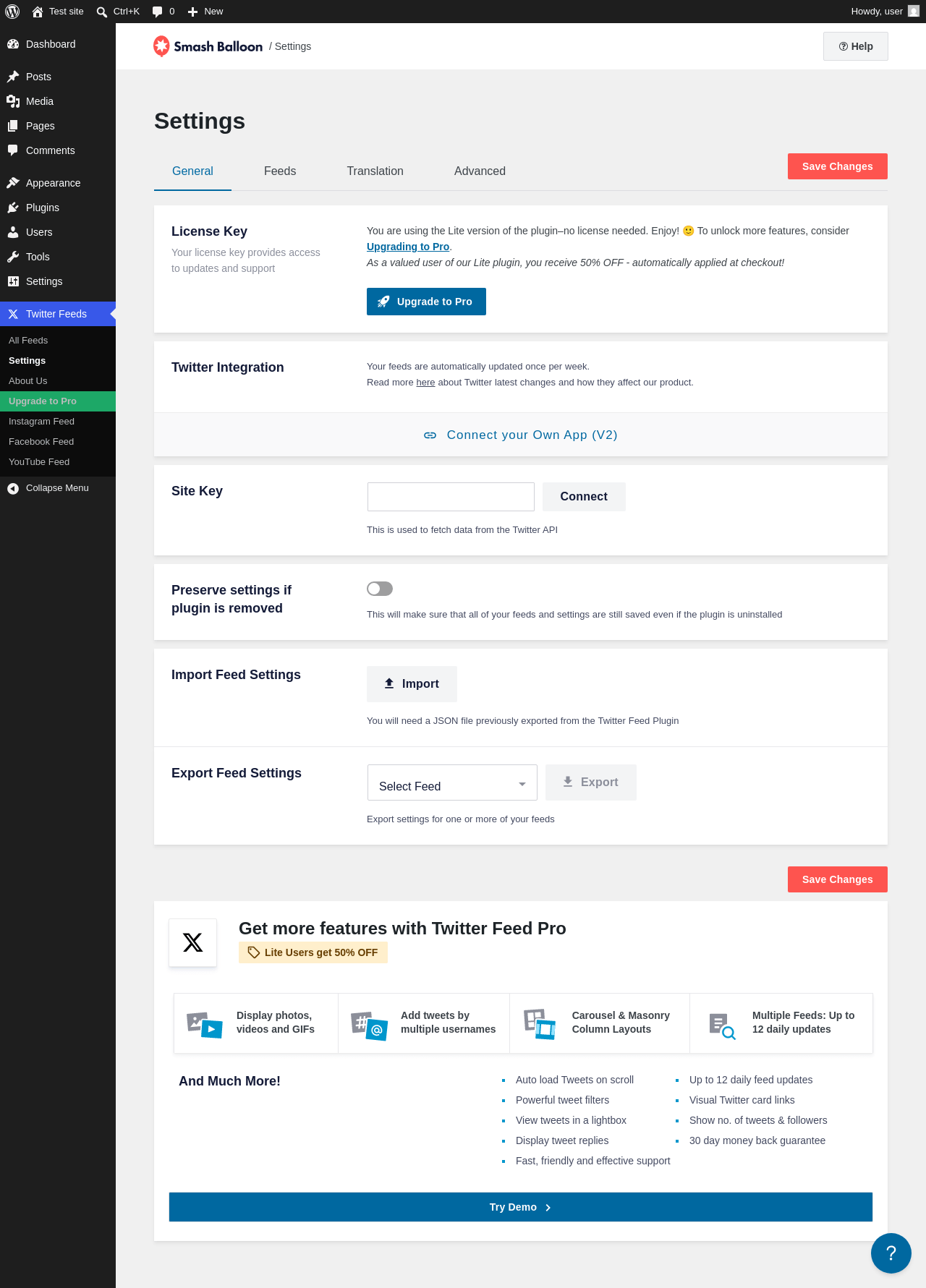Open All Feeds submenu item
926x1288 pixels.
click(x=58, y=341)
